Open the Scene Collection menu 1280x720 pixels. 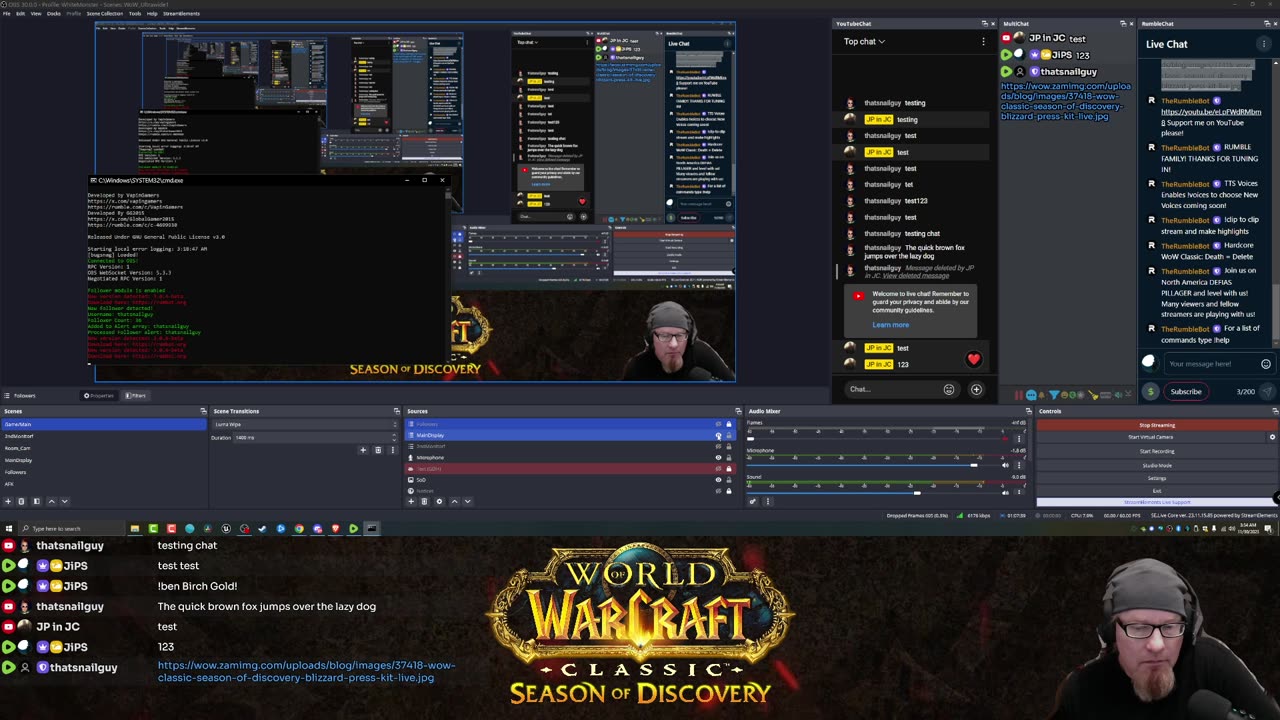[x=105, y=14]
